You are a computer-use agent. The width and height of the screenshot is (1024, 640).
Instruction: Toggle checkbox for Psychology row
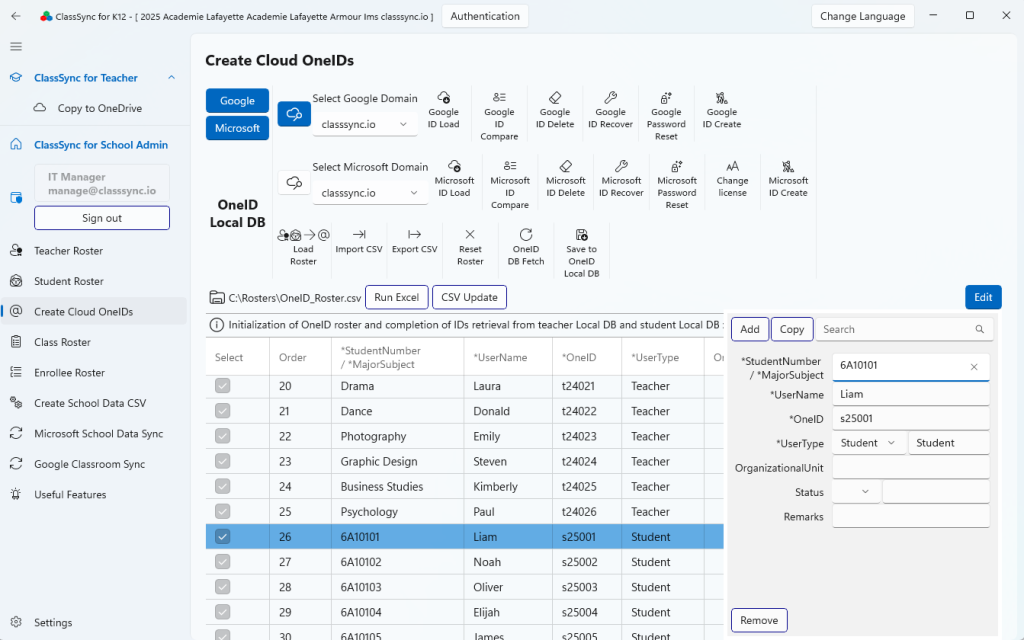pyautogui.click(x=223, y=511)
